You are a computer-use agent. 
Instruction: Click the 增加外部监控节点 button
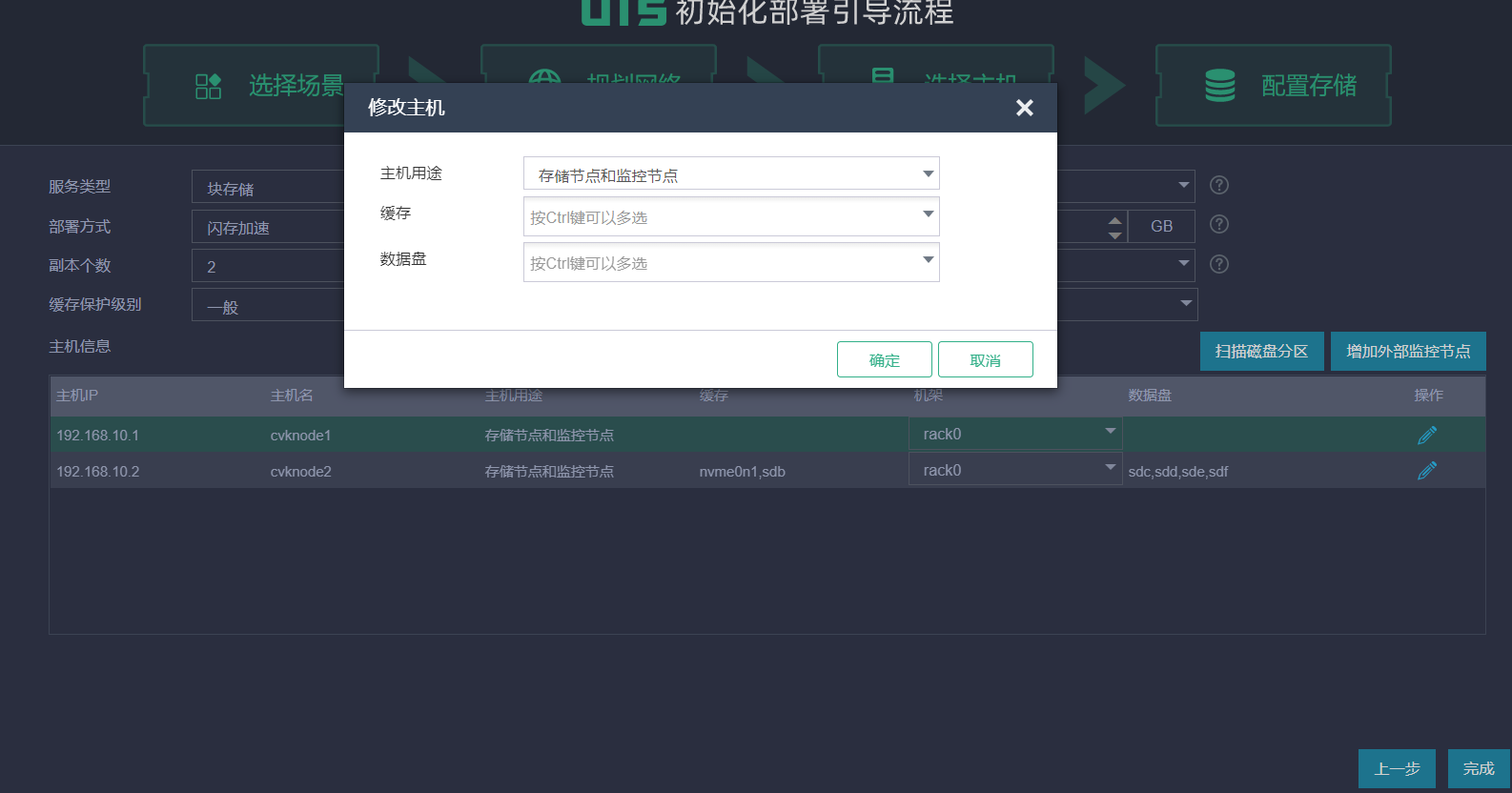tap(1408, 352)
